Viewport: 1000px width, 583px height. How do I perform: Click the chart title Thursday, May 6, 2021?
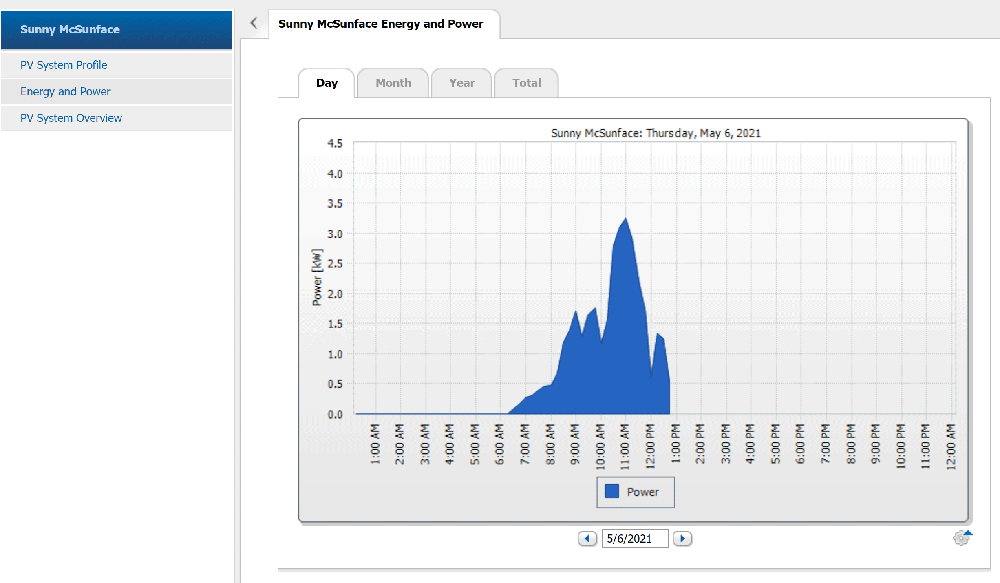[x=656, y=132]
